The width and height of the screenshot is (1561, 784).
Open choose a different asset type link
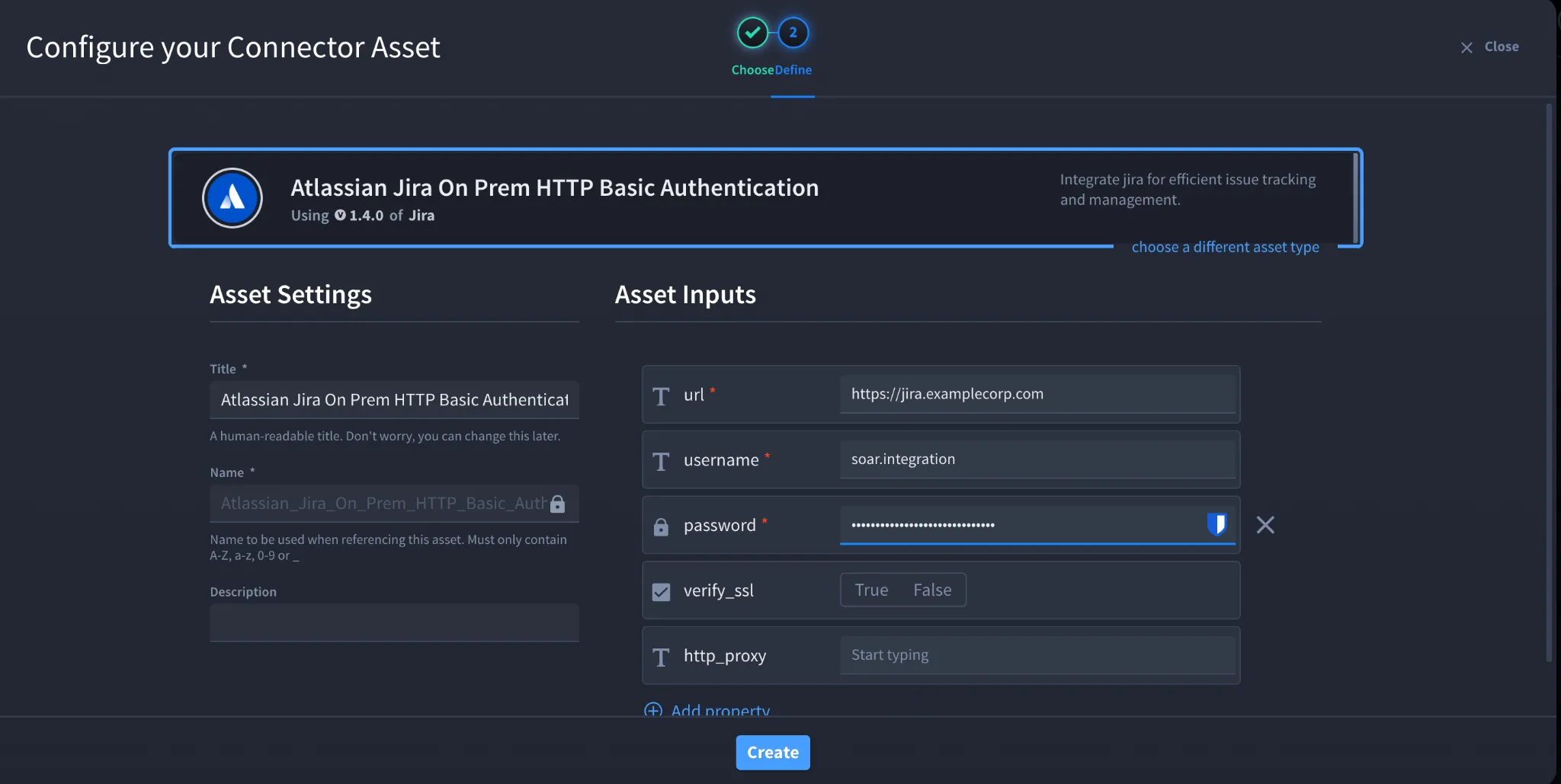click(1225, 247)
